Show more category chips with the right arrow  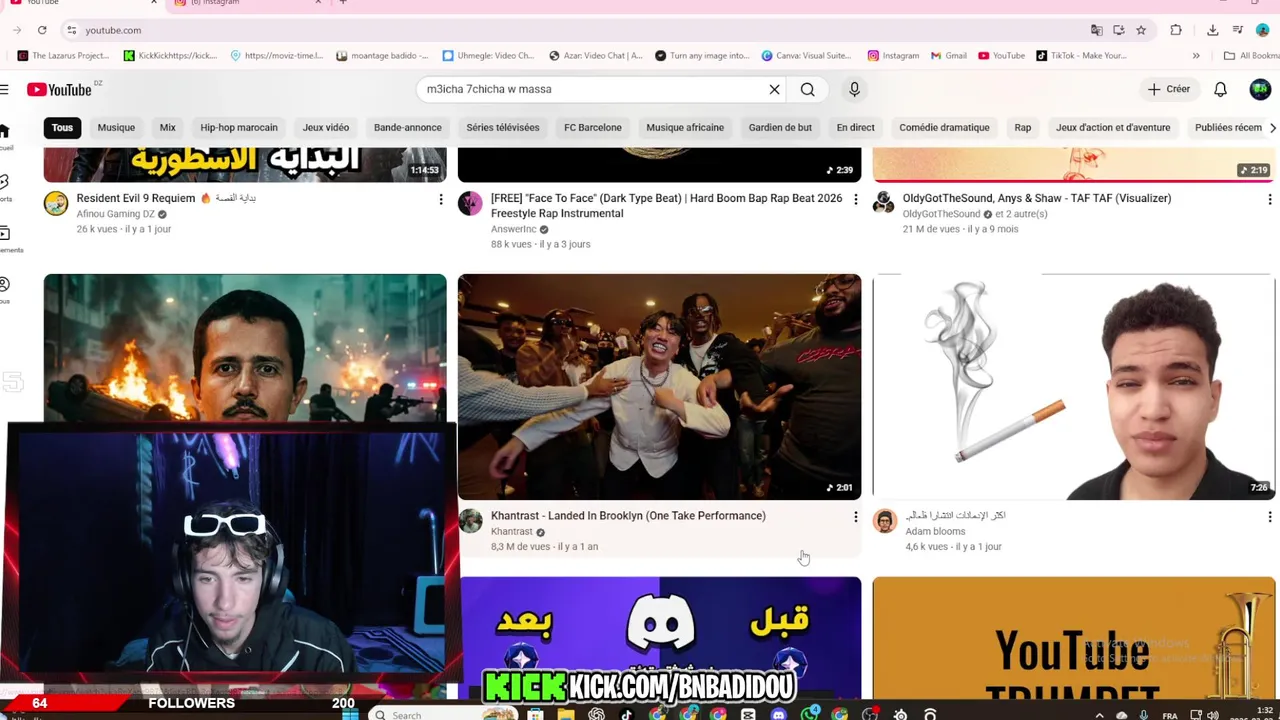pyautogui.click(x=1272, y=128)
